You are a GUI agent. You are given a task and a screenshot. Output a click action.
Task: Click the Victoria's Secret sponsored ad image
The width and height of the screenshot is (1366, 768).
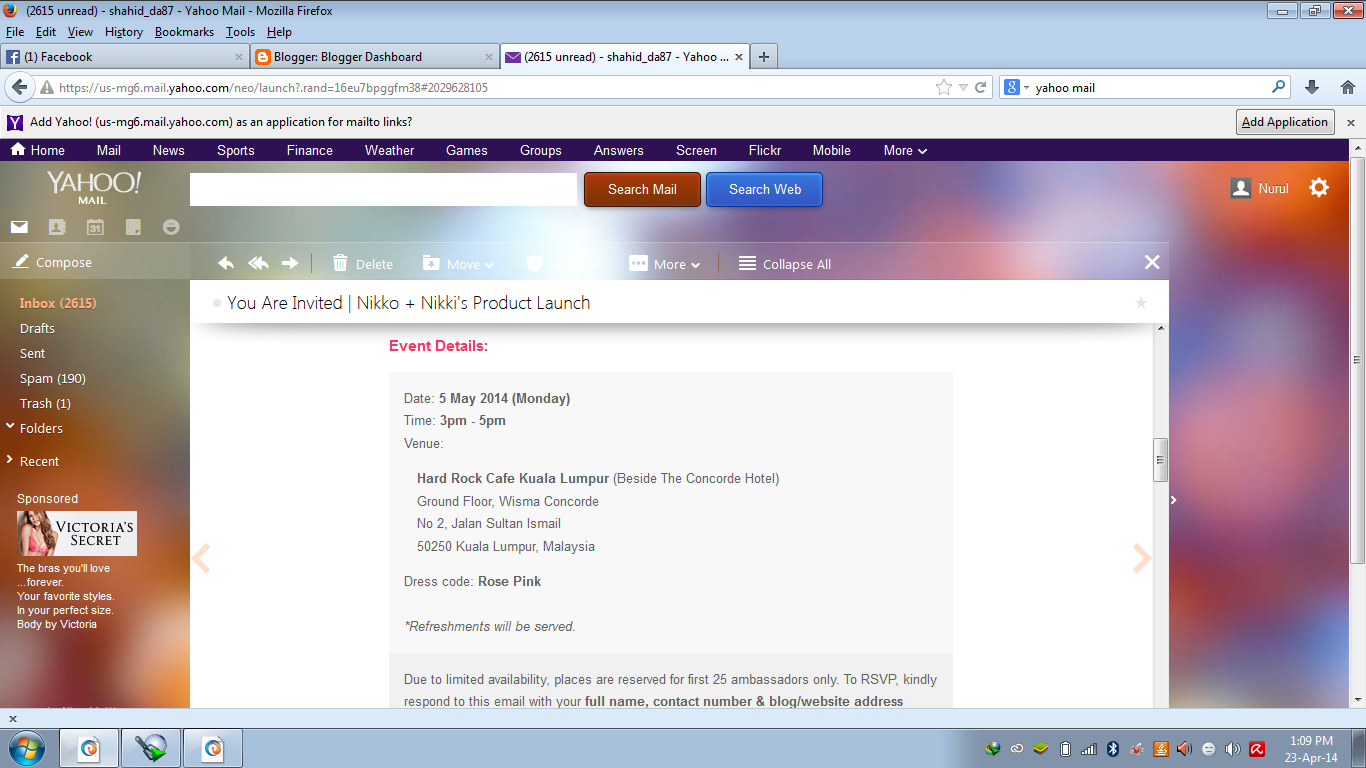tap(77, 533)
